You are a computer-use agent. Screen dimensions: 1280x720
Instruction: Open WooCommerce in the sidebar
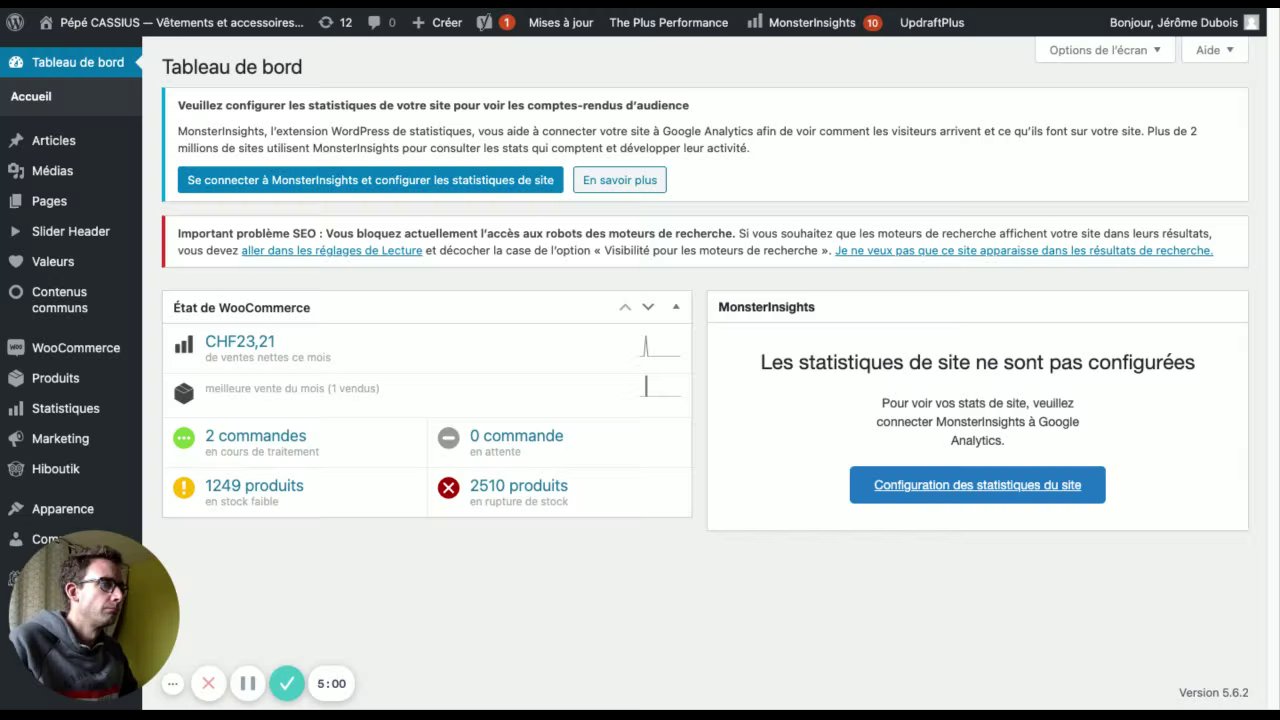click(71, 348)
